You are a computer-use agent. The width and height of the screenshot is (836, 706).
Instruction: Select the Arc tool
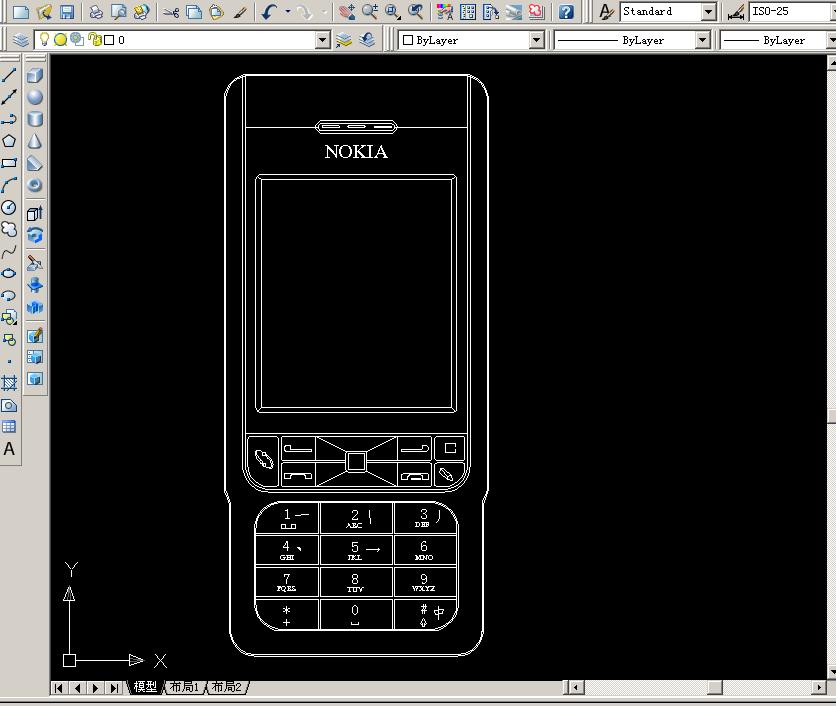point(9,185)
